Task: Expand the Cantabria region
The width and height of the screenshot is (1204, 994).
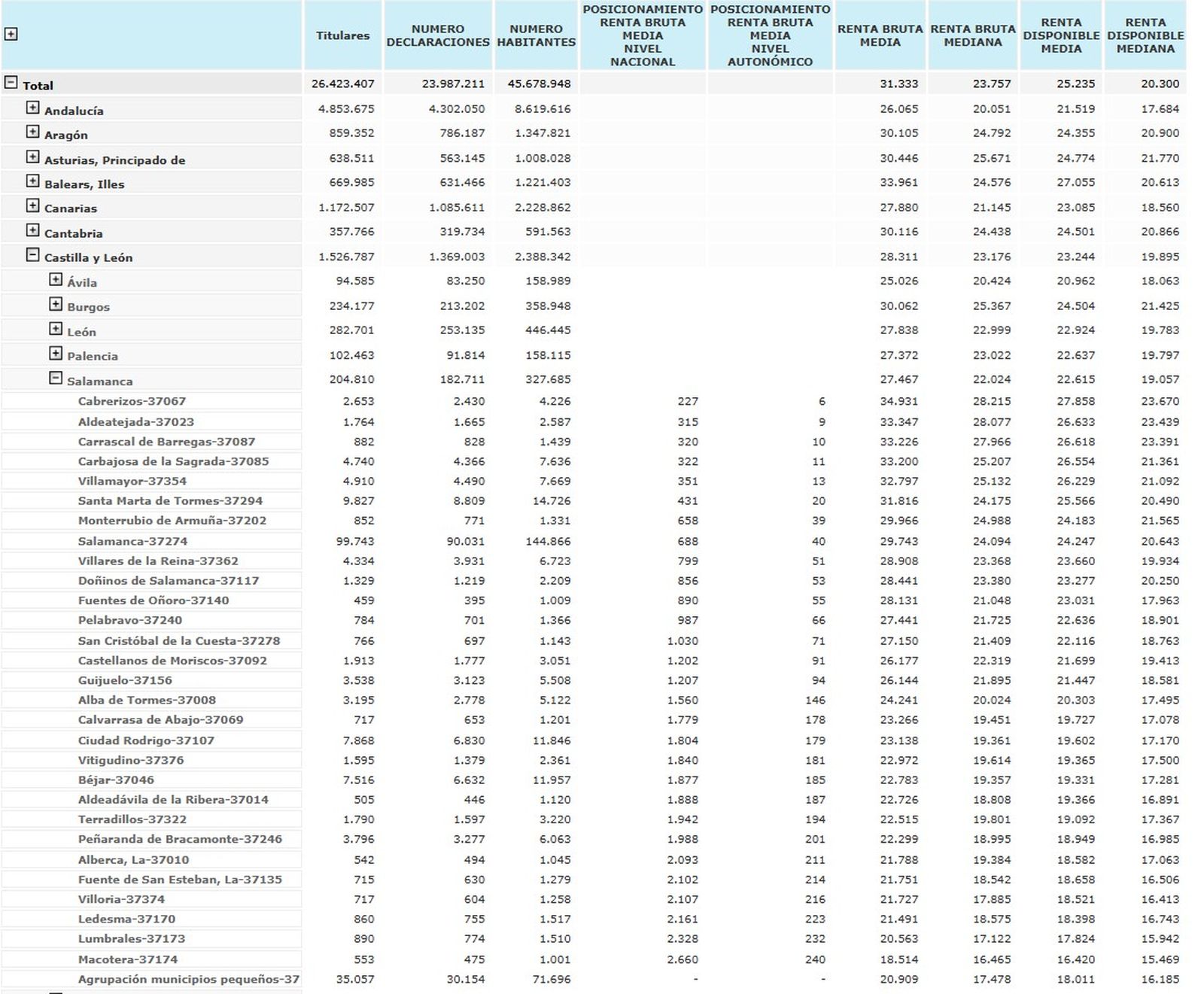Action: 32,230
